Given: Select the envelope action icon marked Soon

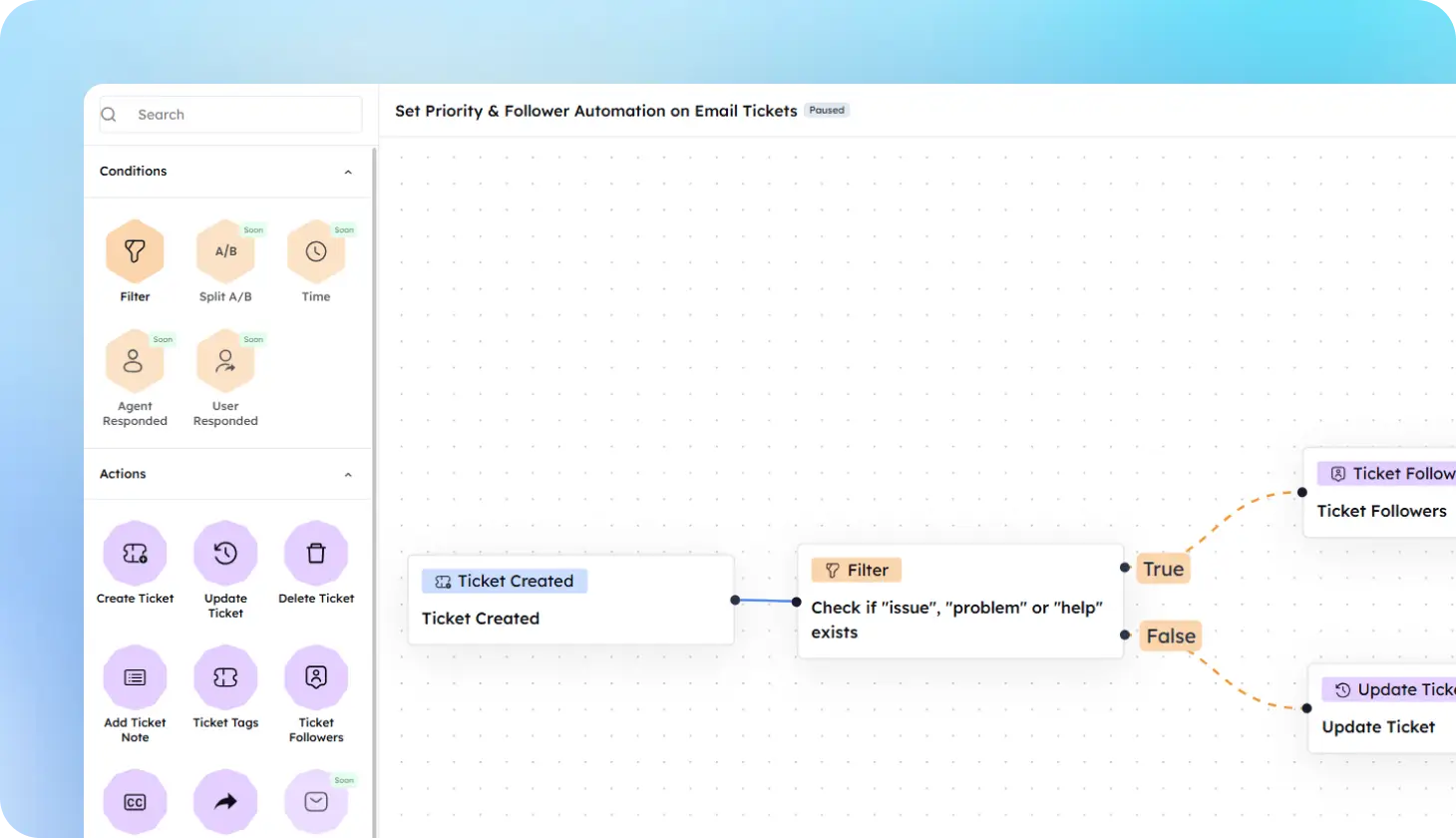Looking at the screenshot, I should pos(316,802).
